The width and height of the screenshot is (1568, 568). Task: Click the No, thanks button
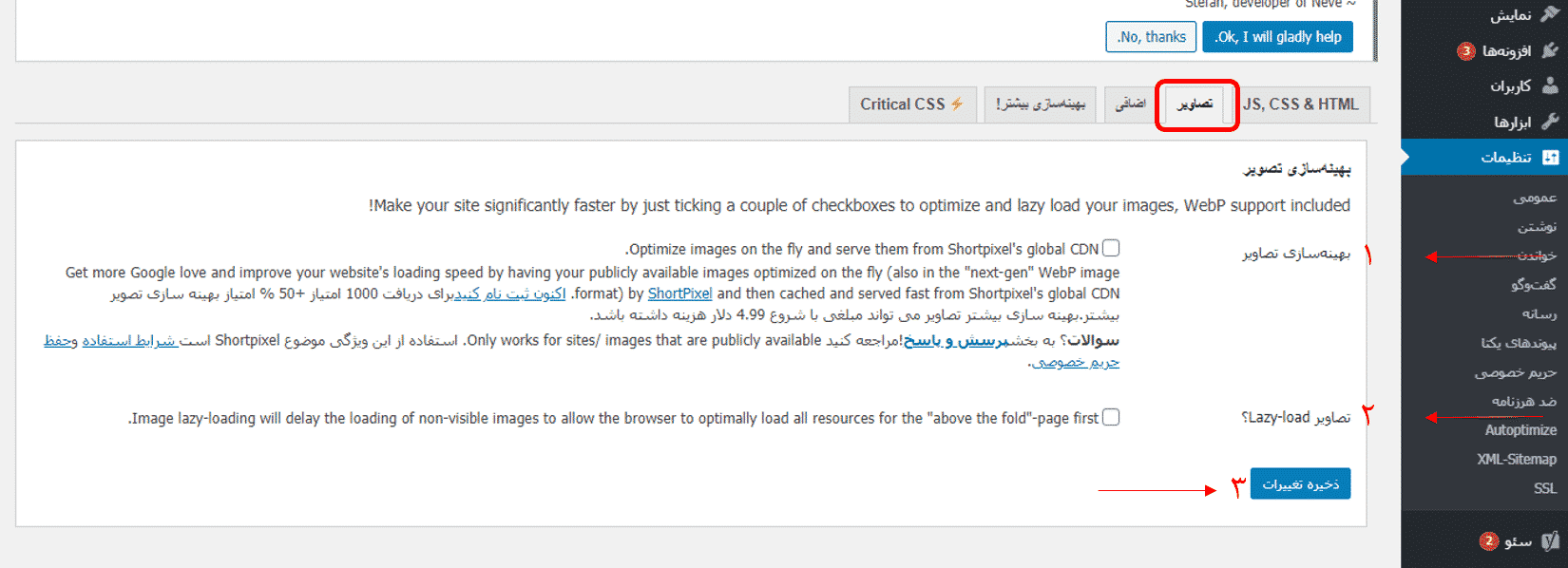click(x=1151, y=37)
